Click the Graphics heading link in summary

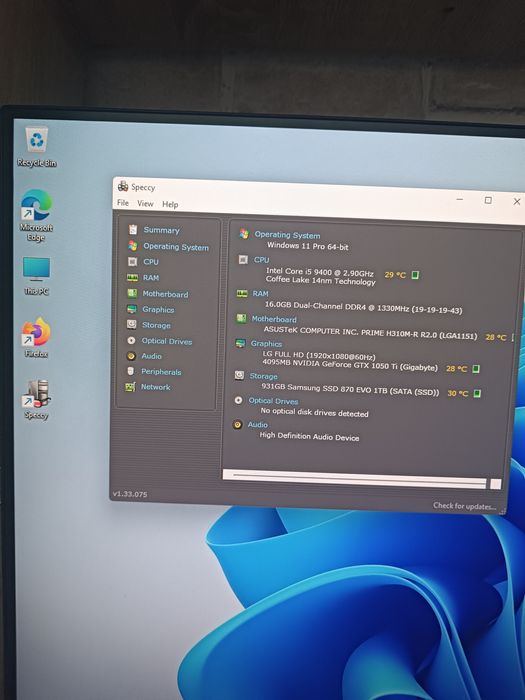point(266,344)
